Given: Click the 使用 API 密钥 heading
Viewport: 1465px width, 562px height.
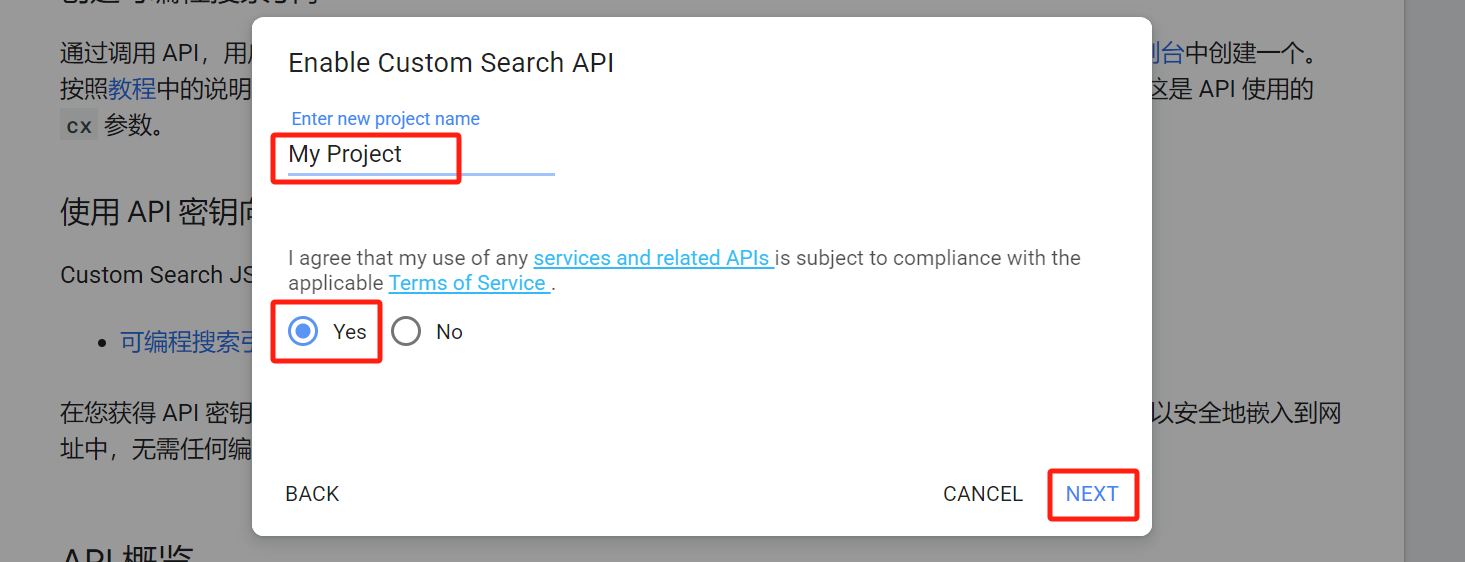Looking at the screenshot, I should coord(155,212).
